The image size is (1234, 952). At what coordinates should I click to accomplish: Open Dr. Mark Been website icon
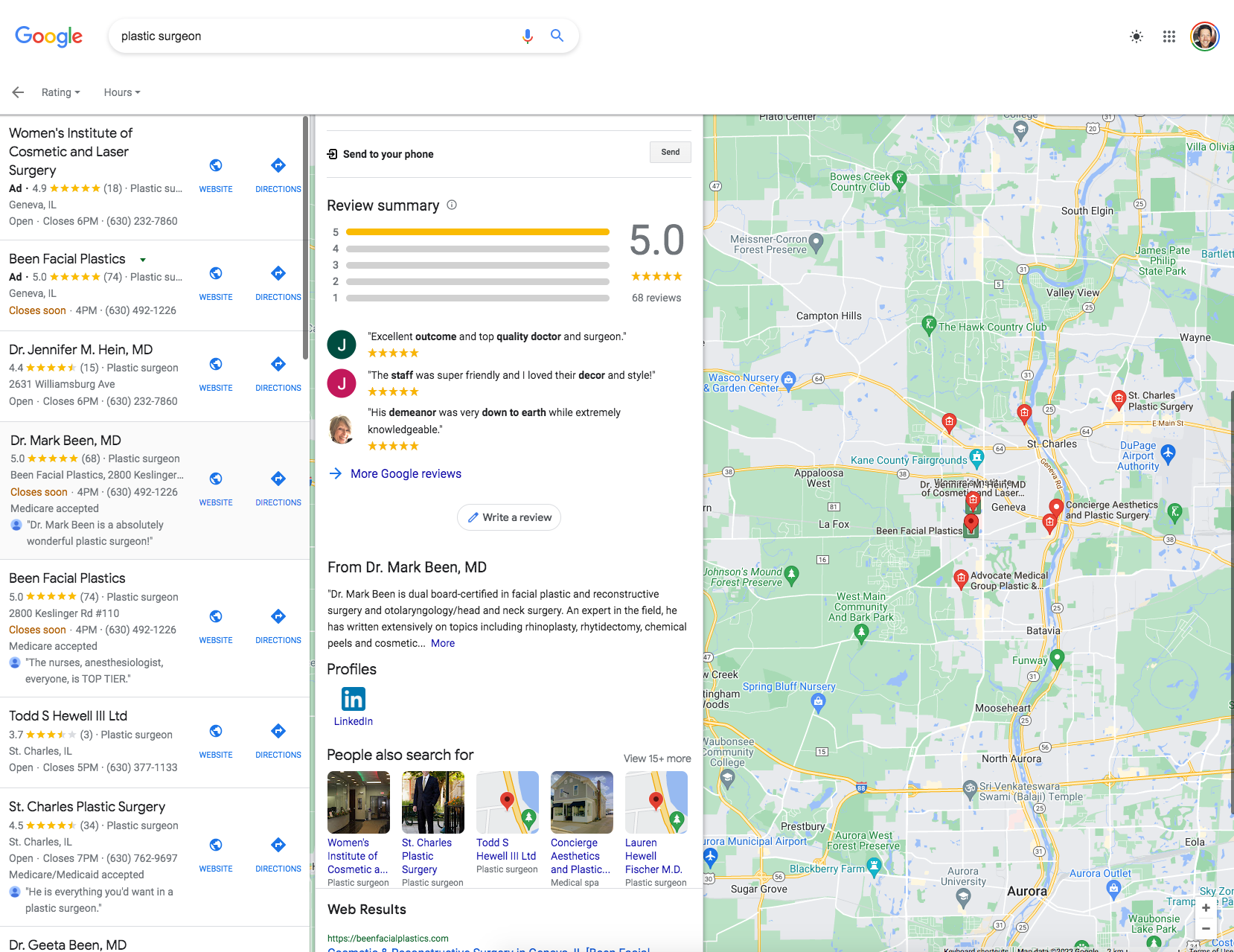tap(216, 479)
